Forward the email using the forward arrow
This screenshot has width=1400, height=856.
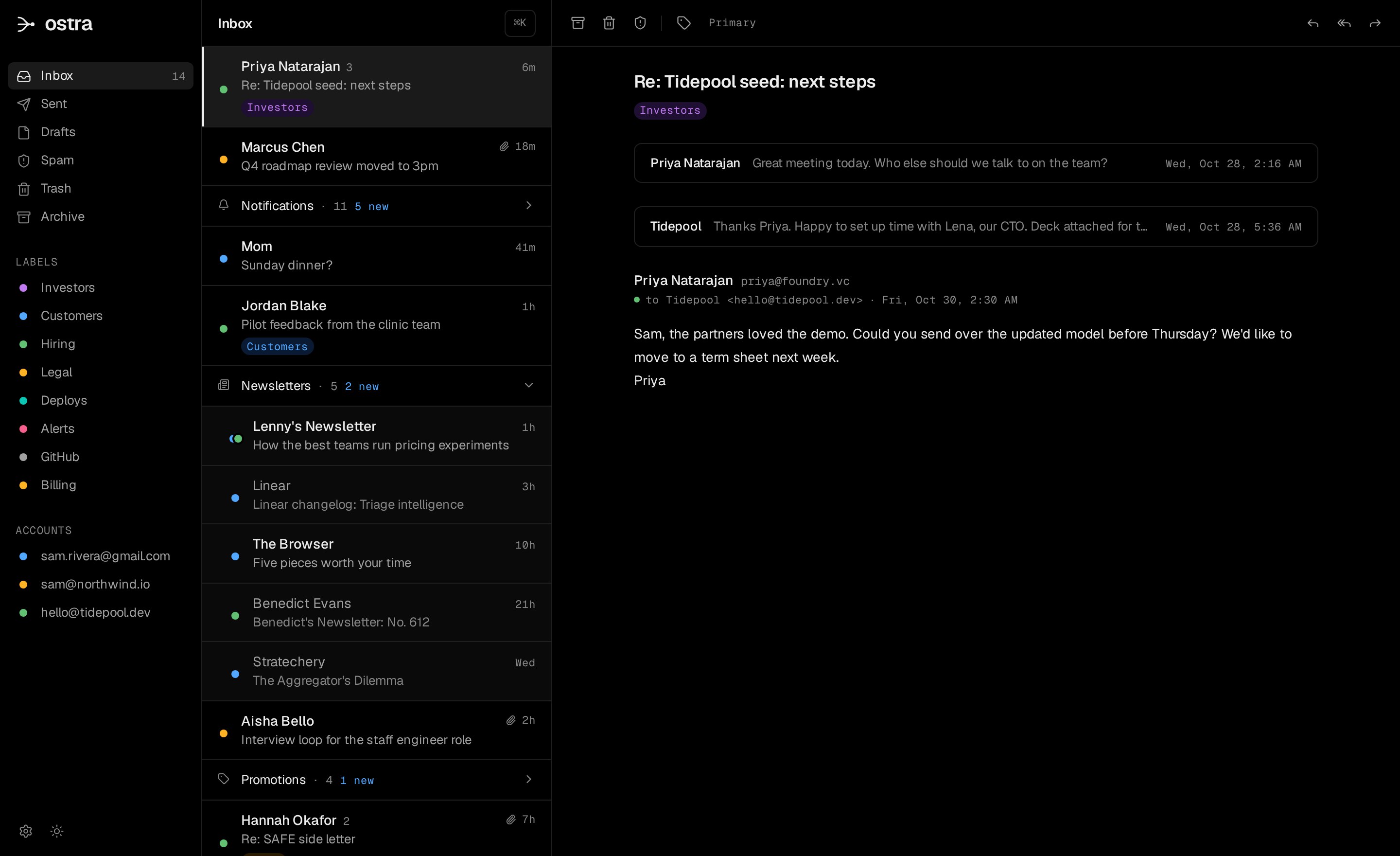pos(1375,23)
